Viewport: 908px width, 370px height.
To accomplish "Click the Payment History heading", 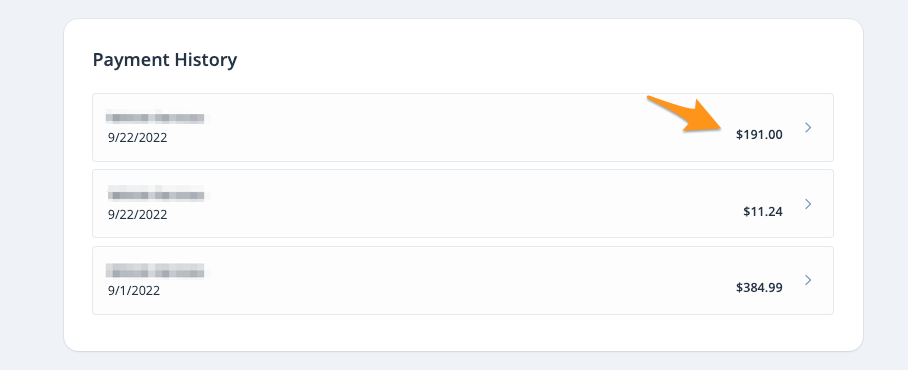I will tap(165, 60).
